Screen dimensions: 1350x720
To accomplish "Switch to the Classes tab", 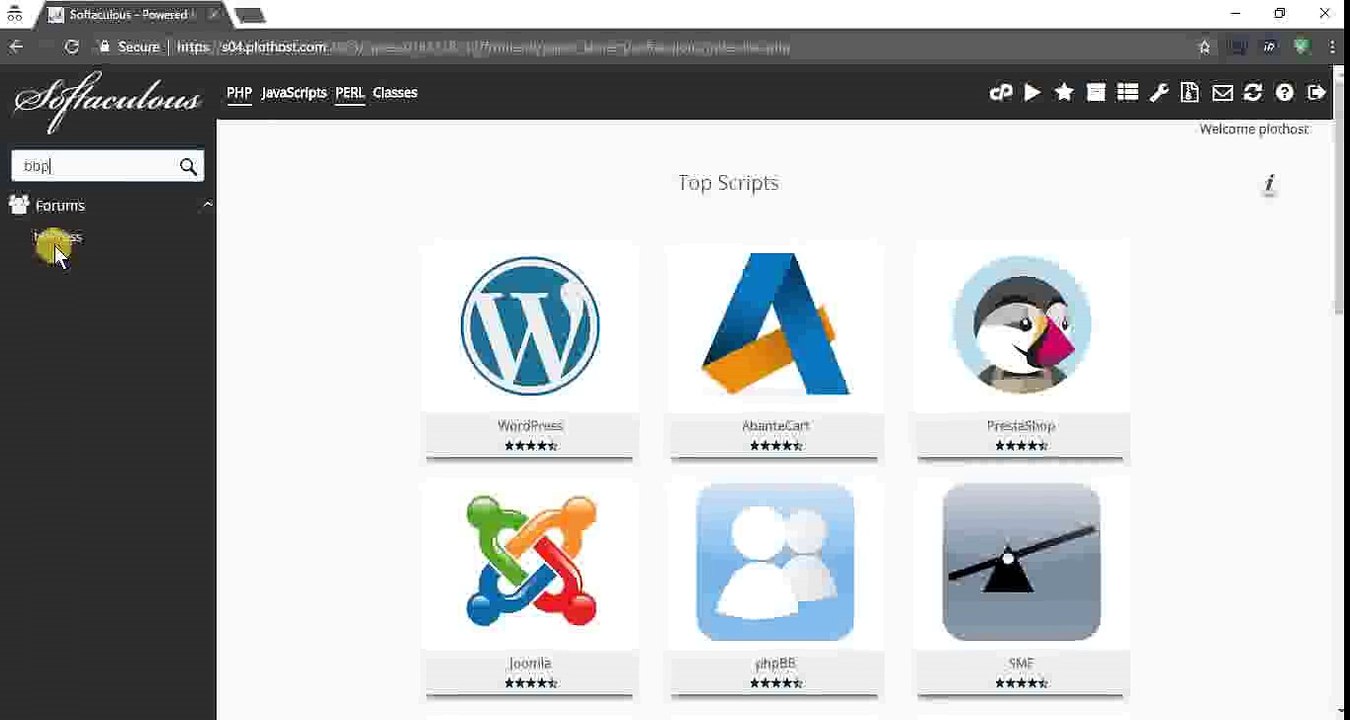I will 395,93.
